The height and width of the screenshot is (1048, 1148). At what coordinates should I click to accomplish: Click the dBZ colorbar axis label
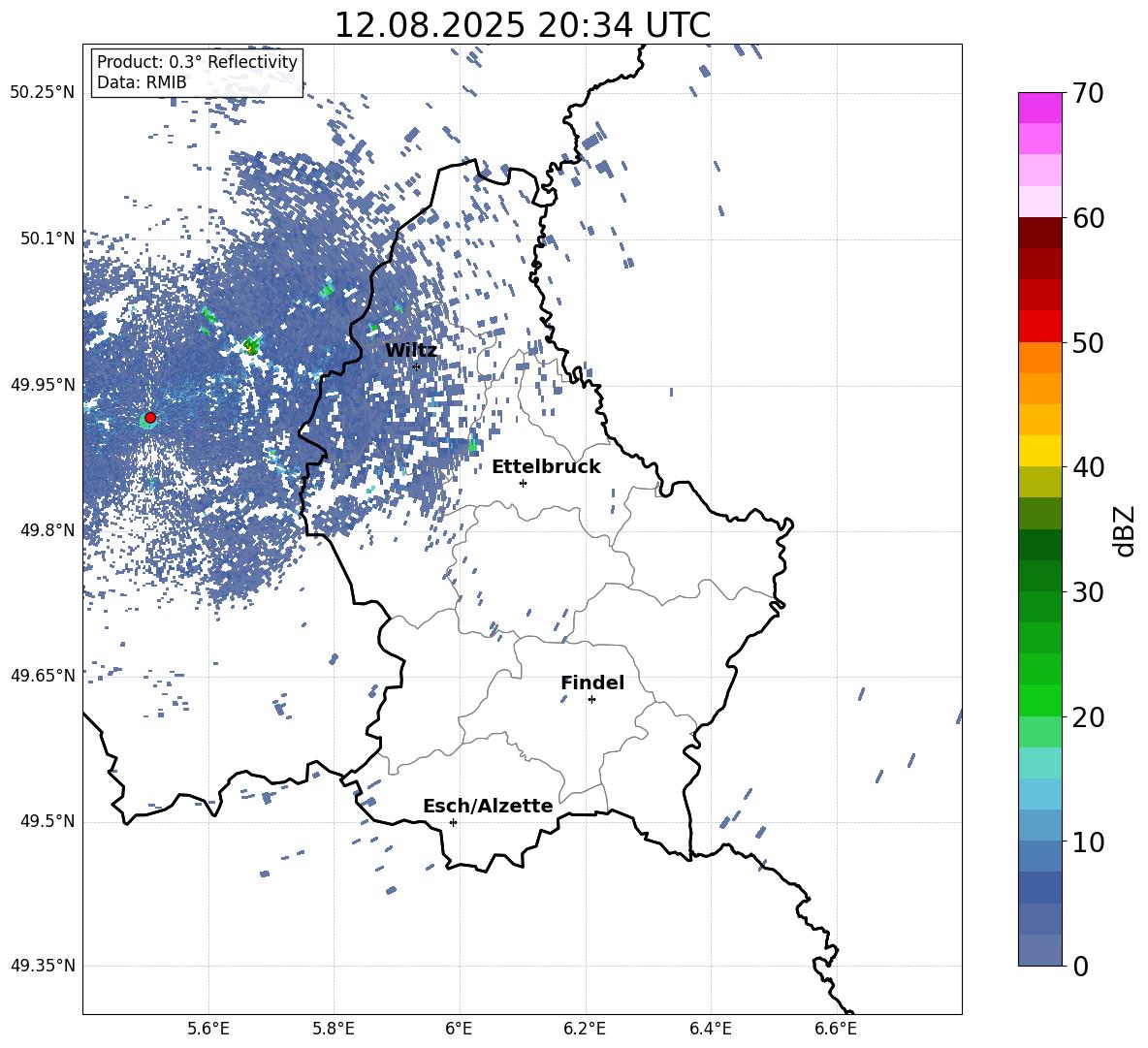1125,531
